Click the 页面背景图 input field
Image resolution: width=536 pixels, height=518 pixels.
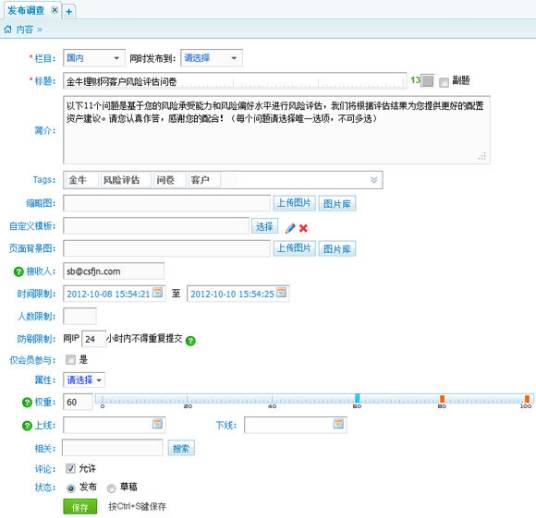pos(167,249)
